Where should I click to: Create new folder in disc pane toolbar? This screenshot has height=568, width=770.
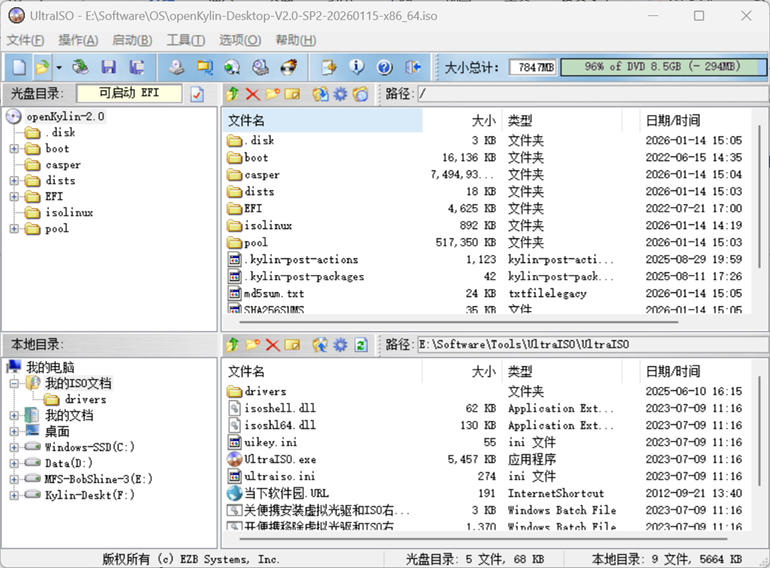pyautogui.click(x=273, y=94)
